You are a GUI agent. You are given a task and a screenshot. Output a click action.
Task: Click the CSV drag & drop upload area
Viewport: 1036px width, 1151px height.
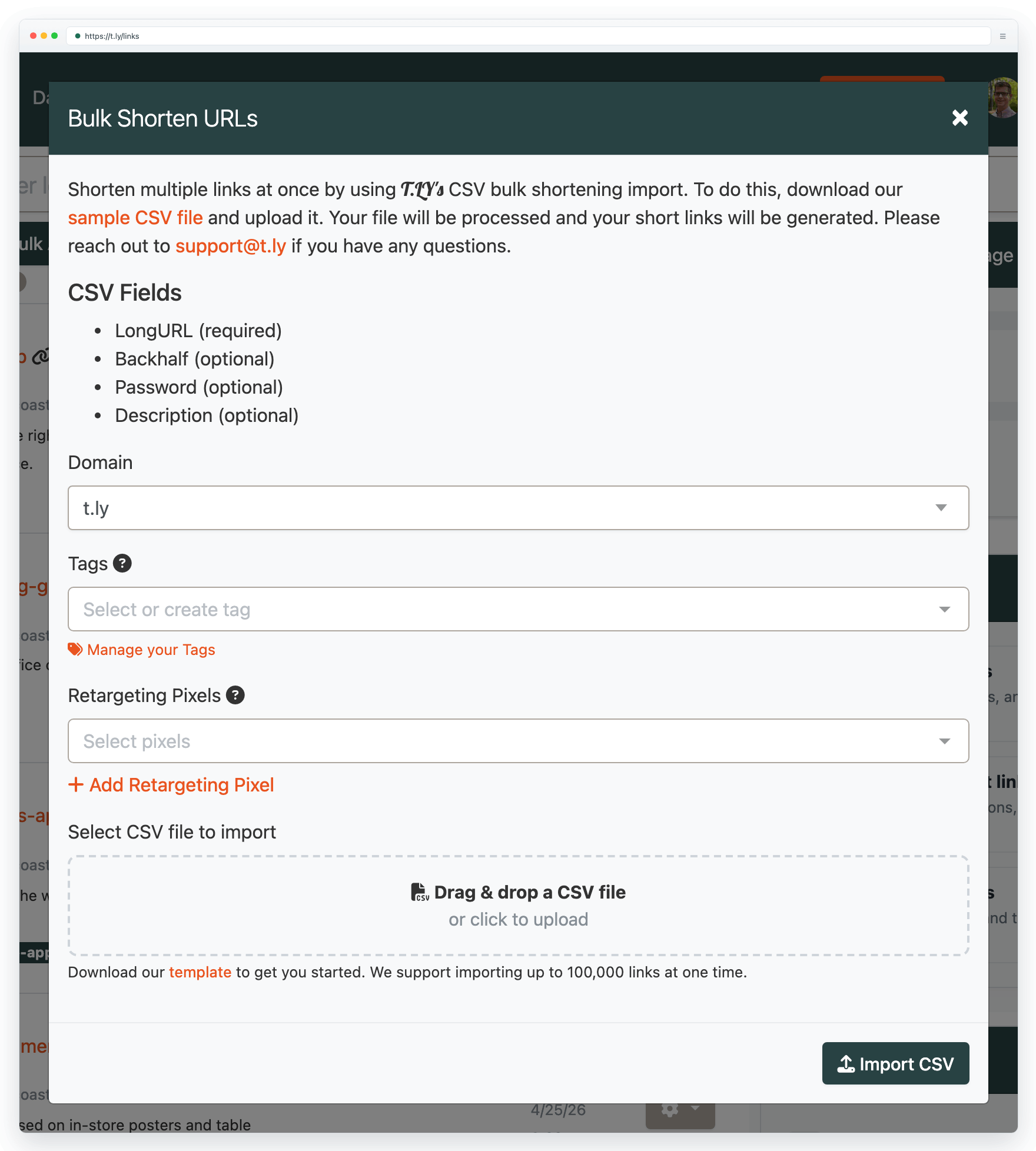tap(518, 906)
